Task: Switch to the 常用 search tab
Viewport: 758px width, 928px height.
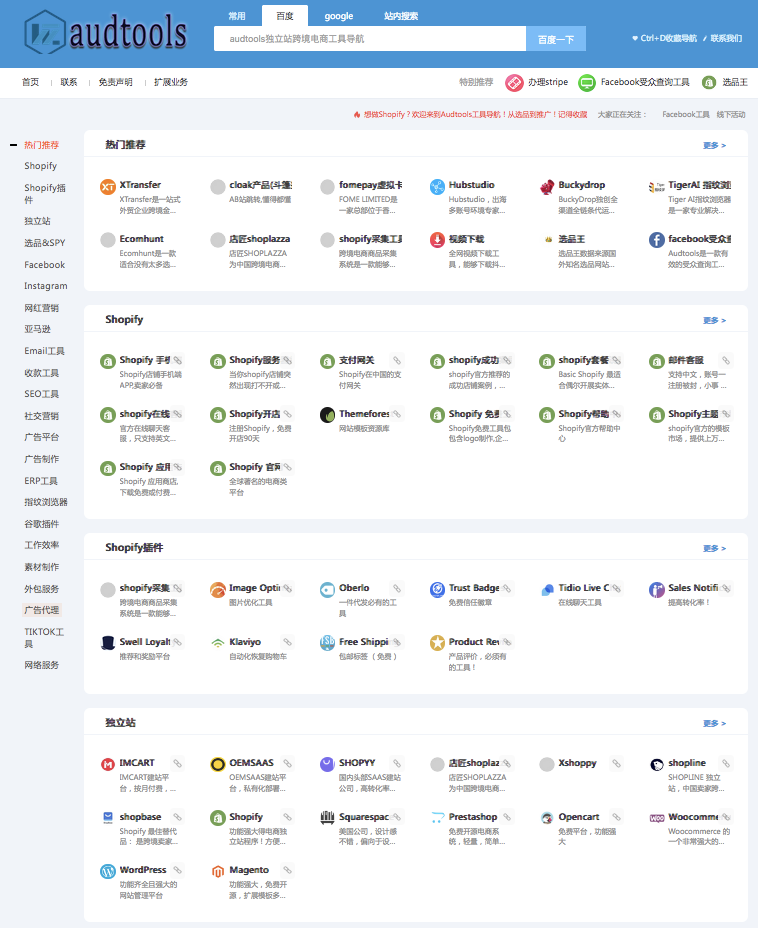Action: point(237,16)
